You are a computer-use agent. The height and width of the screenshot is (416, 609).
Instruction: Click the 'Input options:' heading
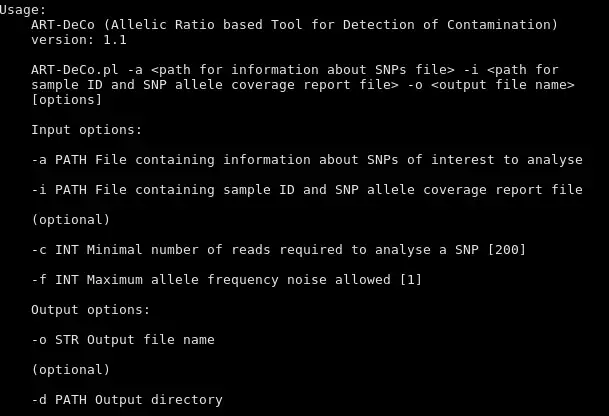click(x=87, y=130)
